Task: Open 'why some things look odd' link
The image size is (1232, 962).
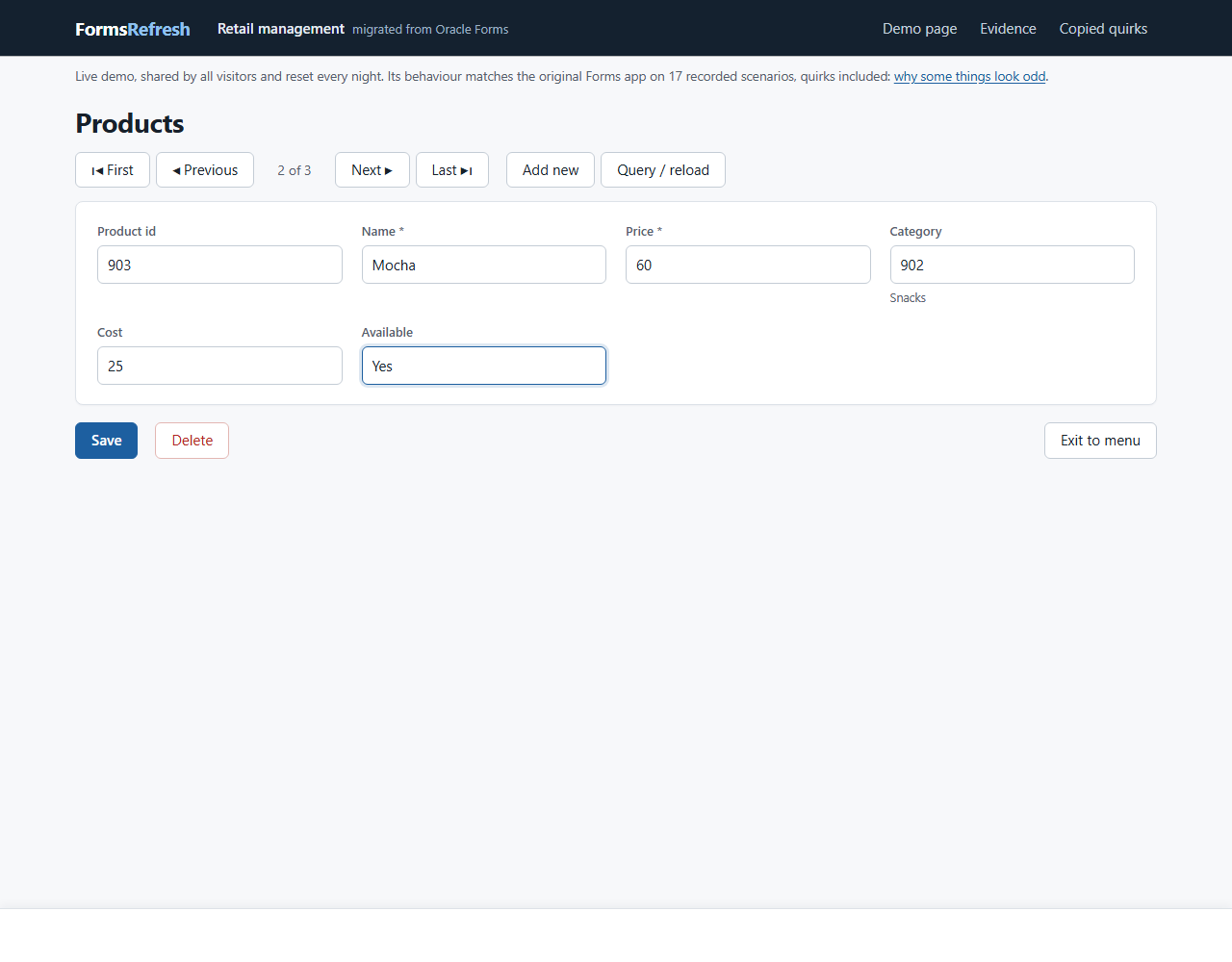Action: (x=969, y=76)
